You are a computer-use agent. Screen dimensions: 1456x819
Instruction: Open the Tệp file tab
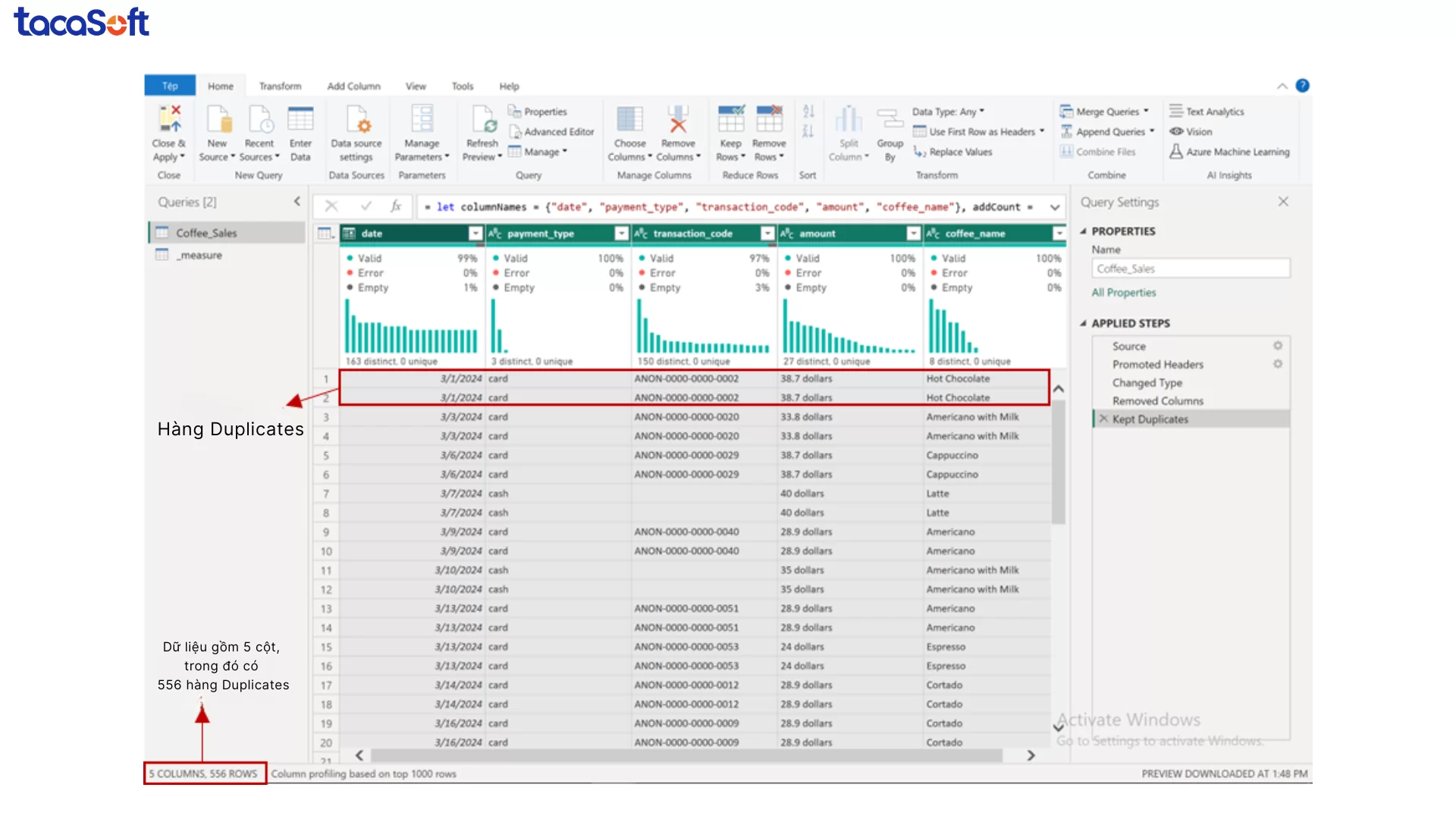coord(170,86)
